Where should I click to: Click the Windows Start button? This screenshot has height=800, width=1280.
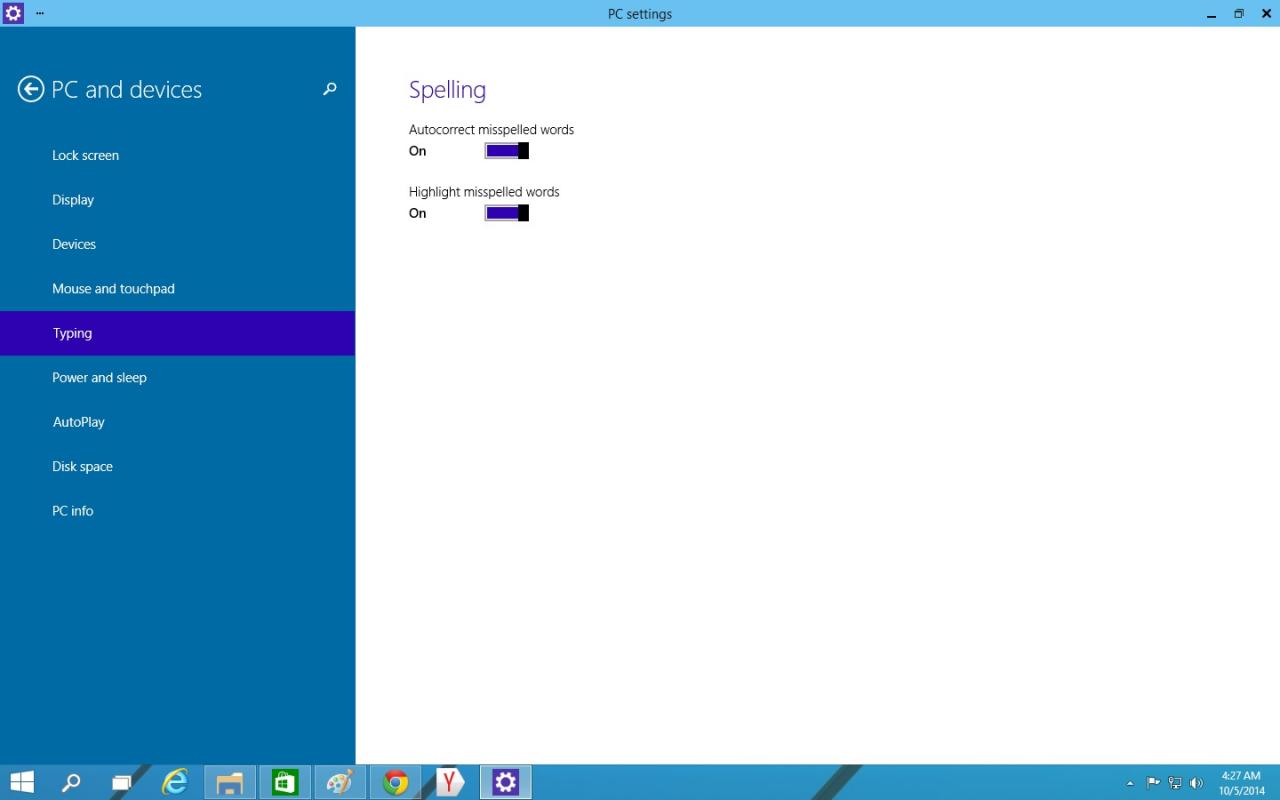(22, 782)
